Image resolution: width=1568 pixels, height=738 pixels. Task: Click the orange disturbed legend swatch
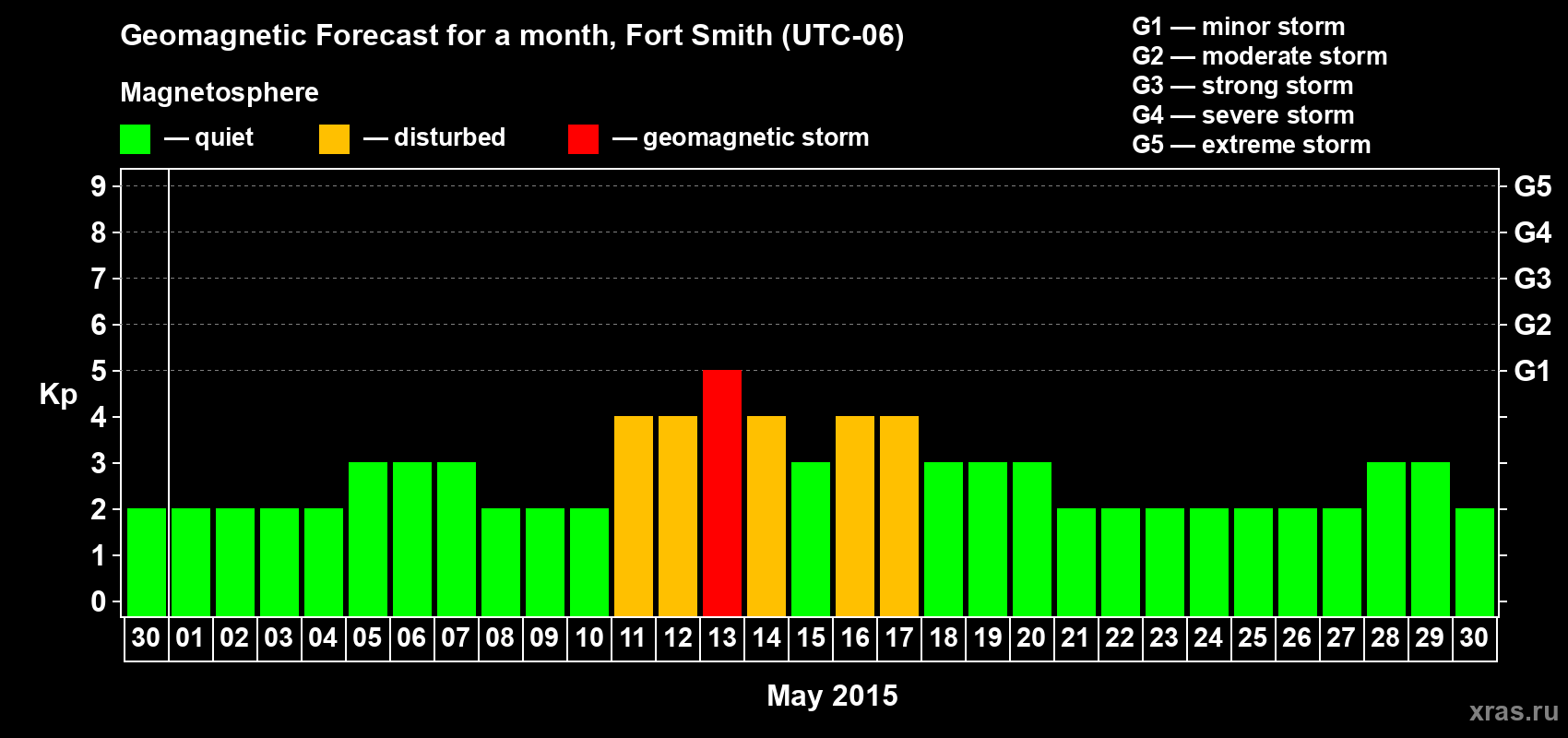coord(334,139)
